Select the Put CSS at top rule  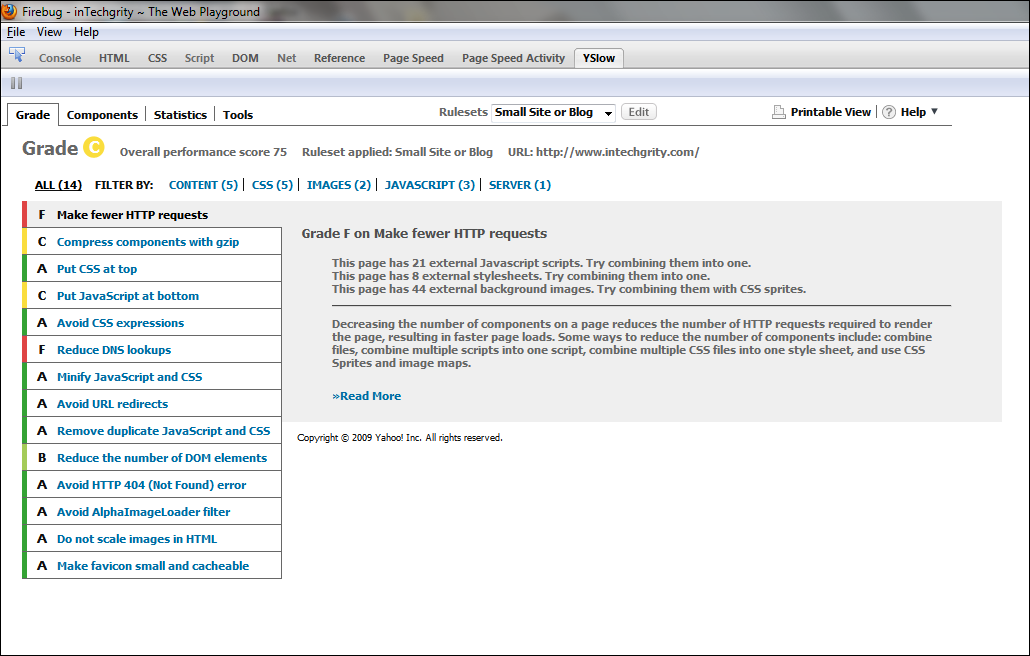(152, 269)
